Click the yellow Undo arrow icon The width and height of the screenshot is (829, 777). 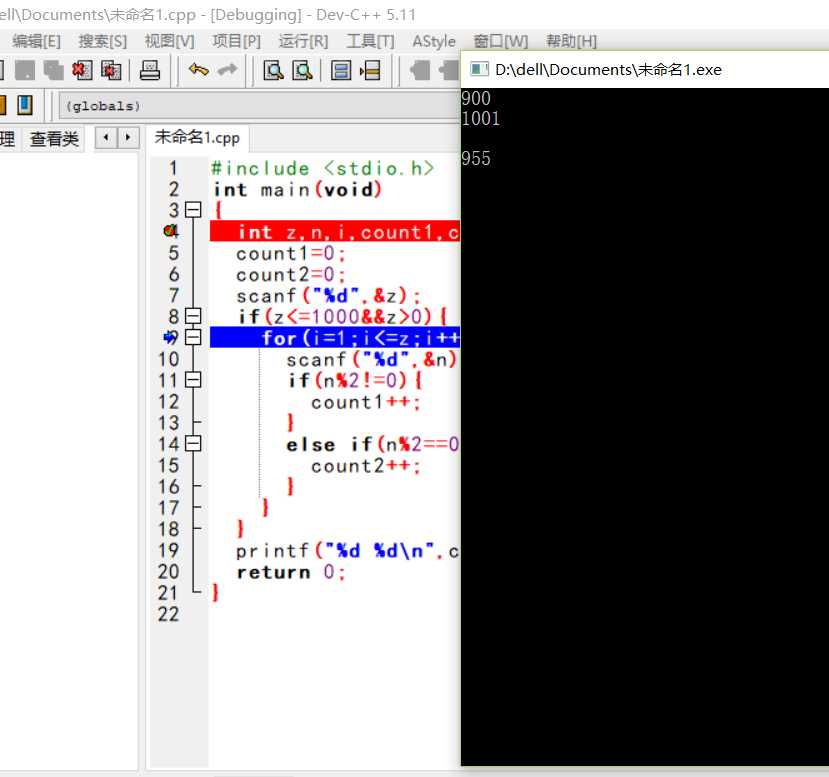tap(199, 70)
